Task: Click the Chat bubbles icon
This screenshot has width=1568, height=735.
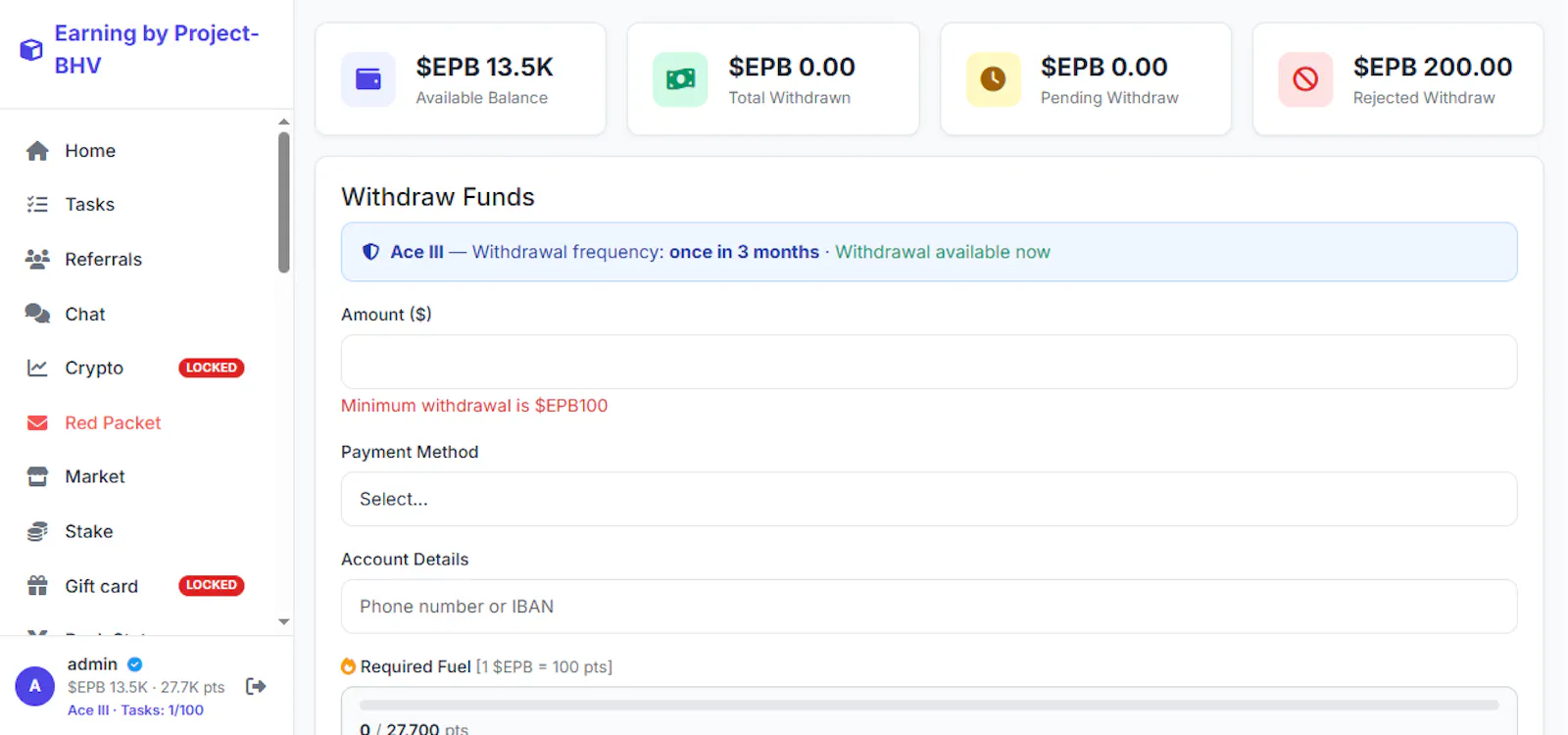Action: pyautogui.click(x=37, y=314)
